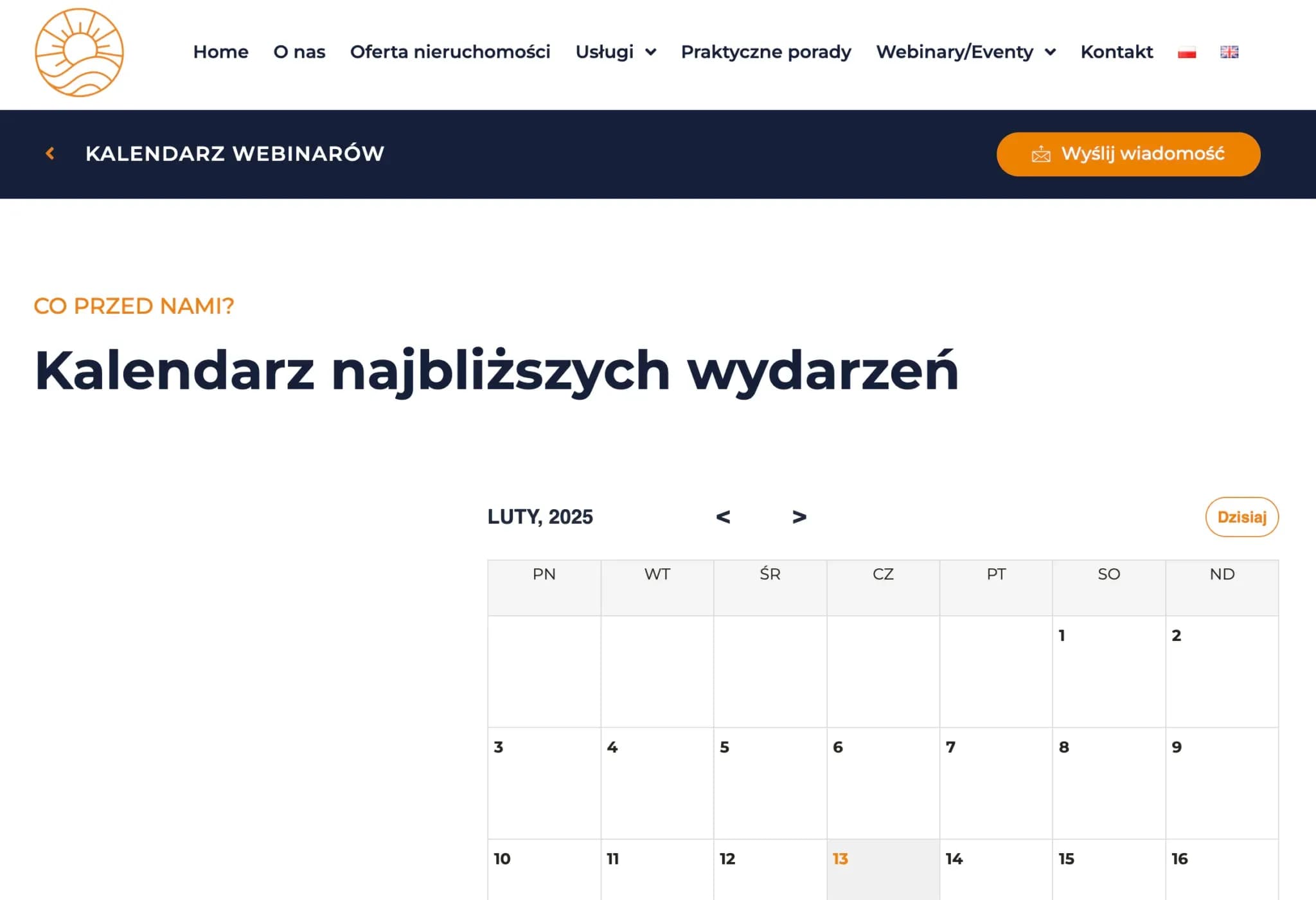Screen dimensions: 1316x900
Task: Expand the Usługi dropdown arrow
Action: [x=651, y=52]
